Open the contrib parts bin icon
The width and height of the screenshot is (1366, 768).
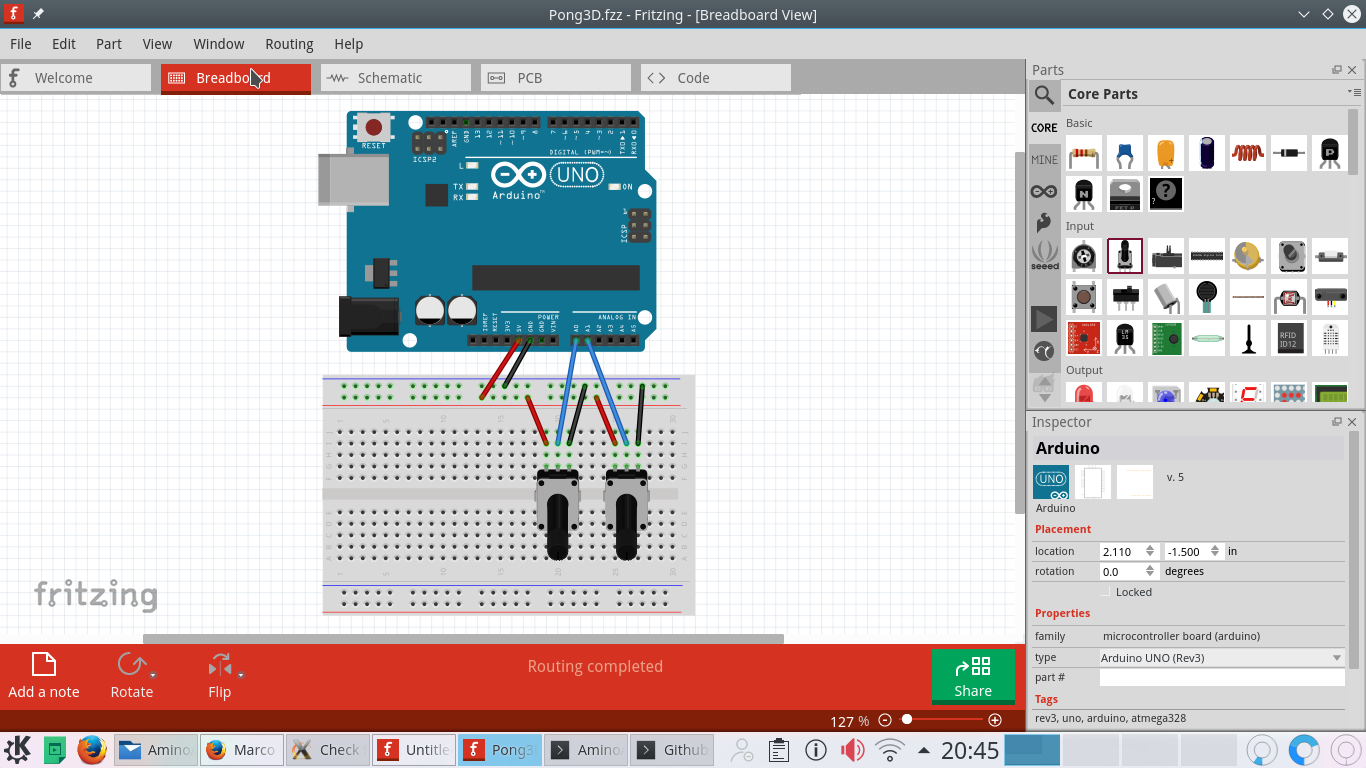pos(1044,351)
